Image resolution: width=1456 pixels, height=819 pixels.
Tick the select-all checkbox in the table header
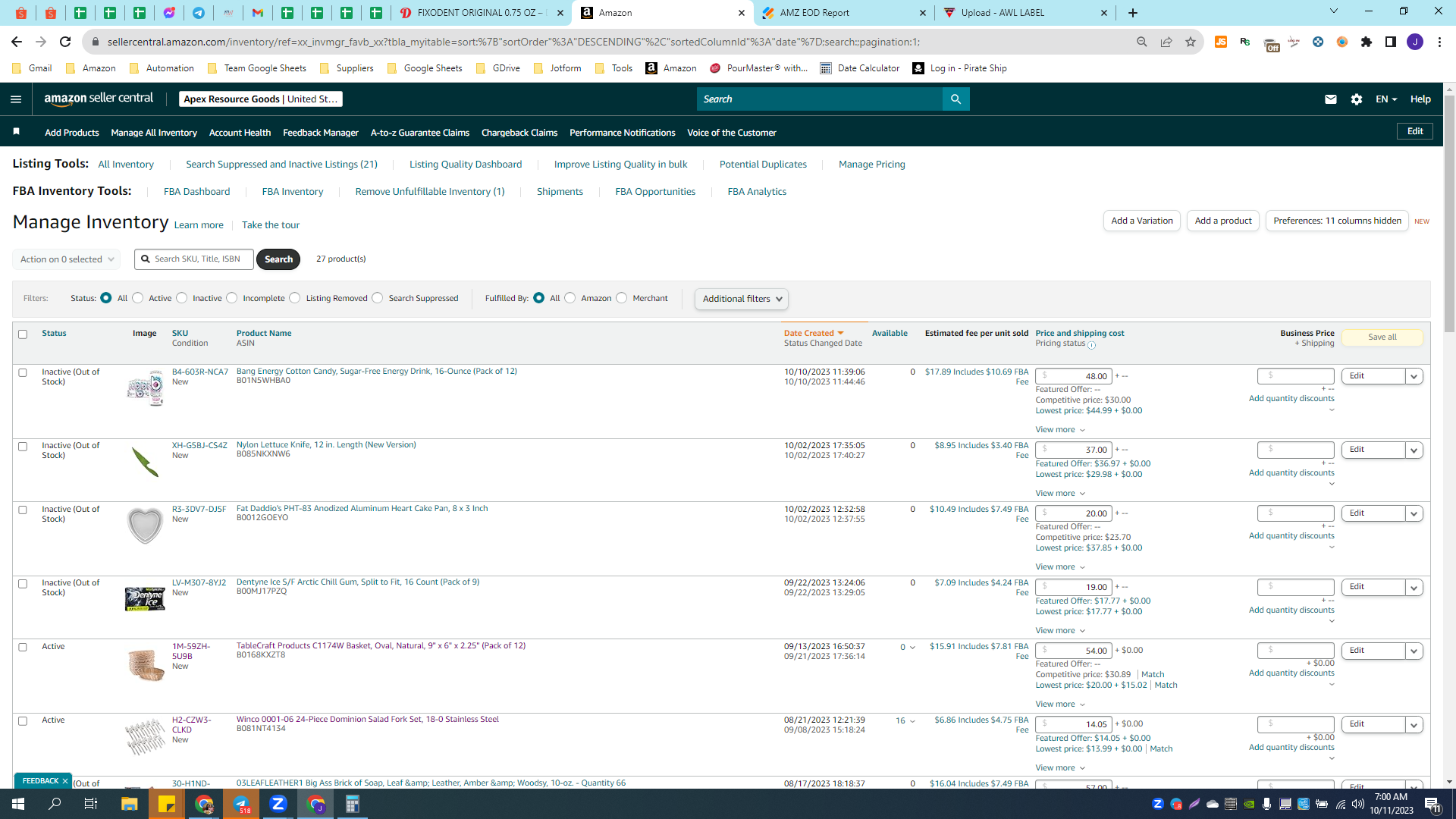(23, 334)
